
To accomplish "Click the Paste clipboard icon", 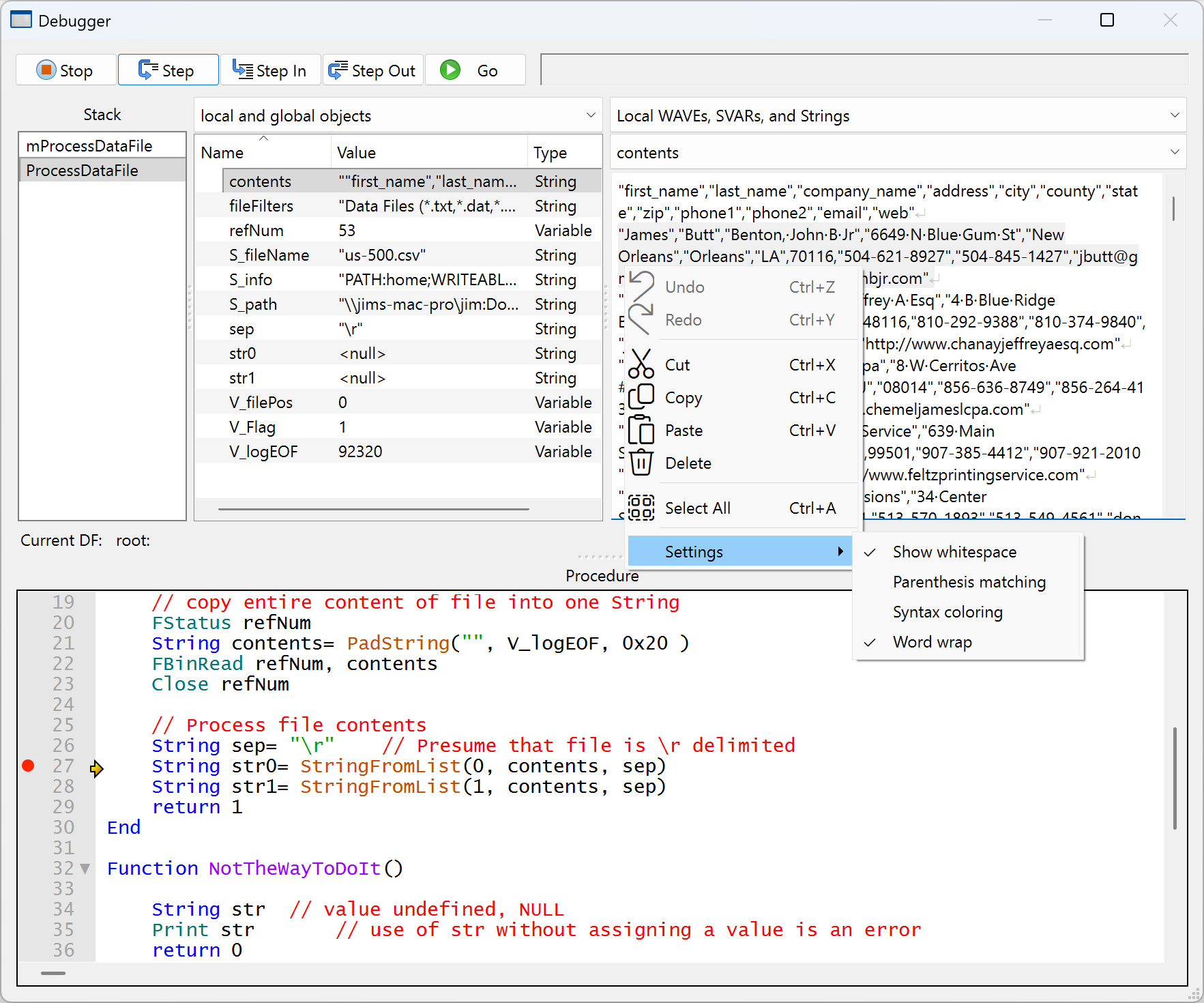I will click(x=642, y=430).
